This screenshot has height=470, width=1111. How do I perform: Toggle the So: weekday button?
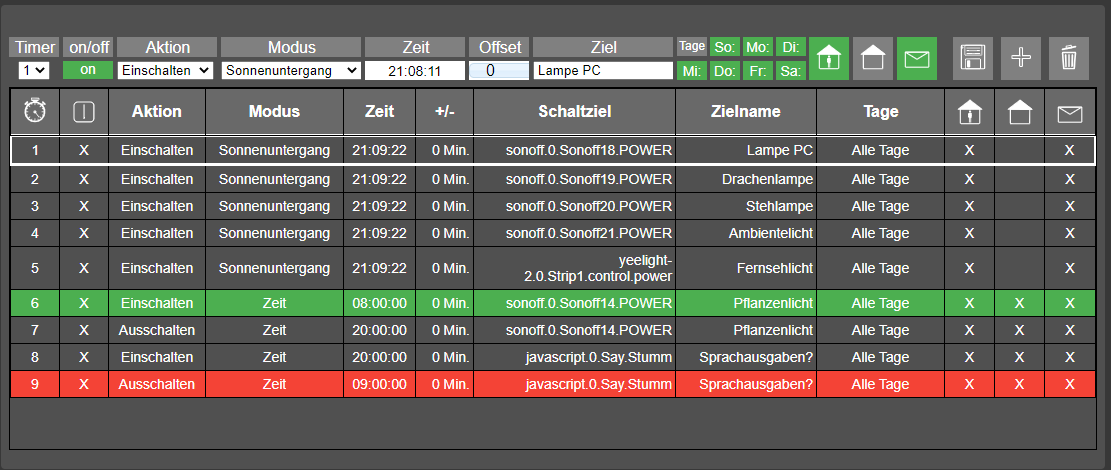pyautogui.click(x=724, y=47)
